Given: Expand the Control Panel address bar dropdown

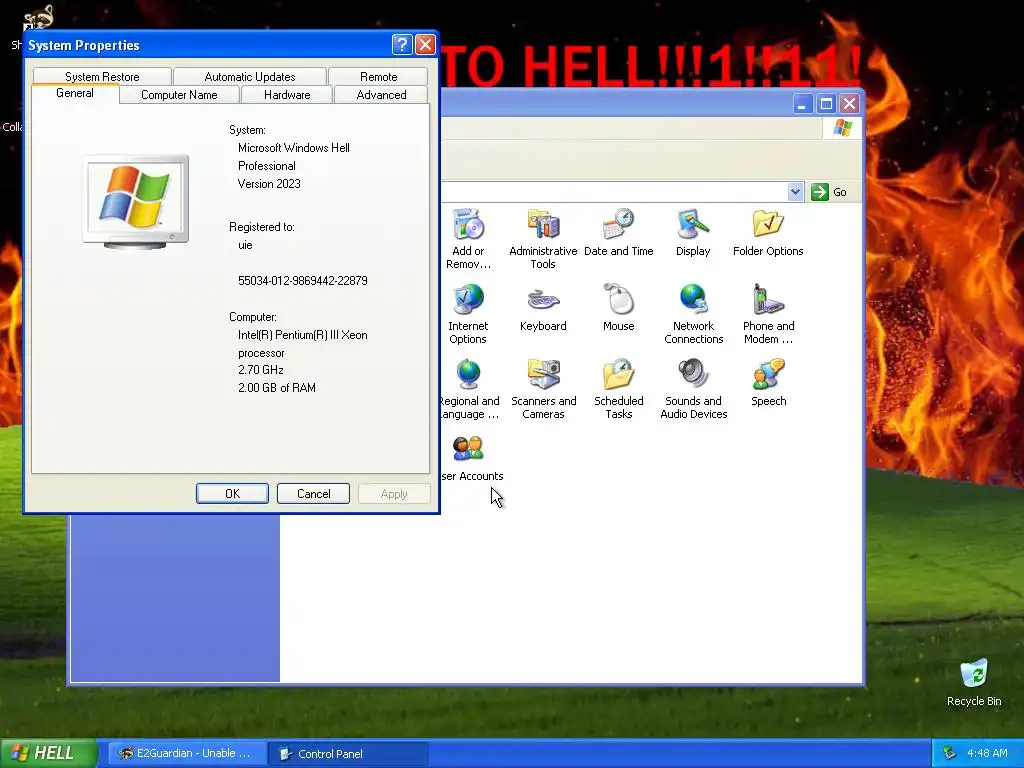Looking at the screenshot, I should [795, 192].
